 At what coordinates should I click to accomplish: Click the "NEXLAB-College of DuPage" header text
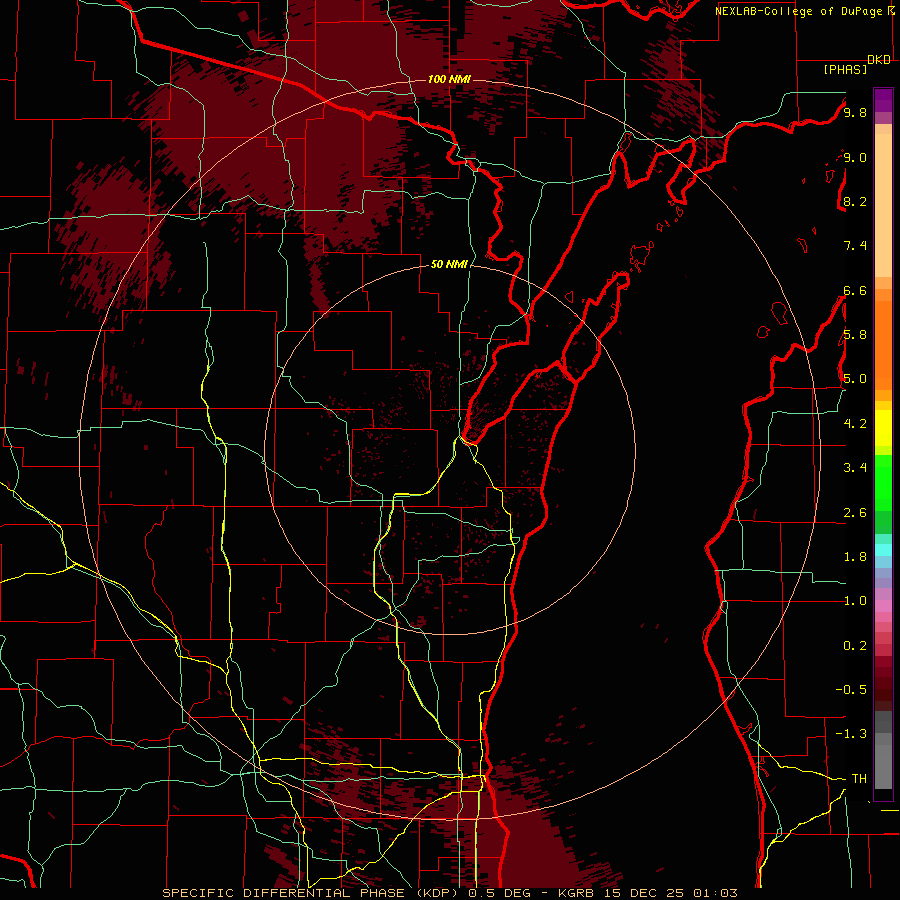[x=800, y=11]
